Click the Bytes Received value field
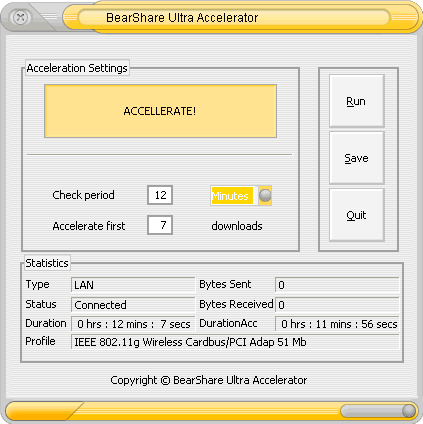The width and height of the screenshot is (423, 424). pos(337,305)
